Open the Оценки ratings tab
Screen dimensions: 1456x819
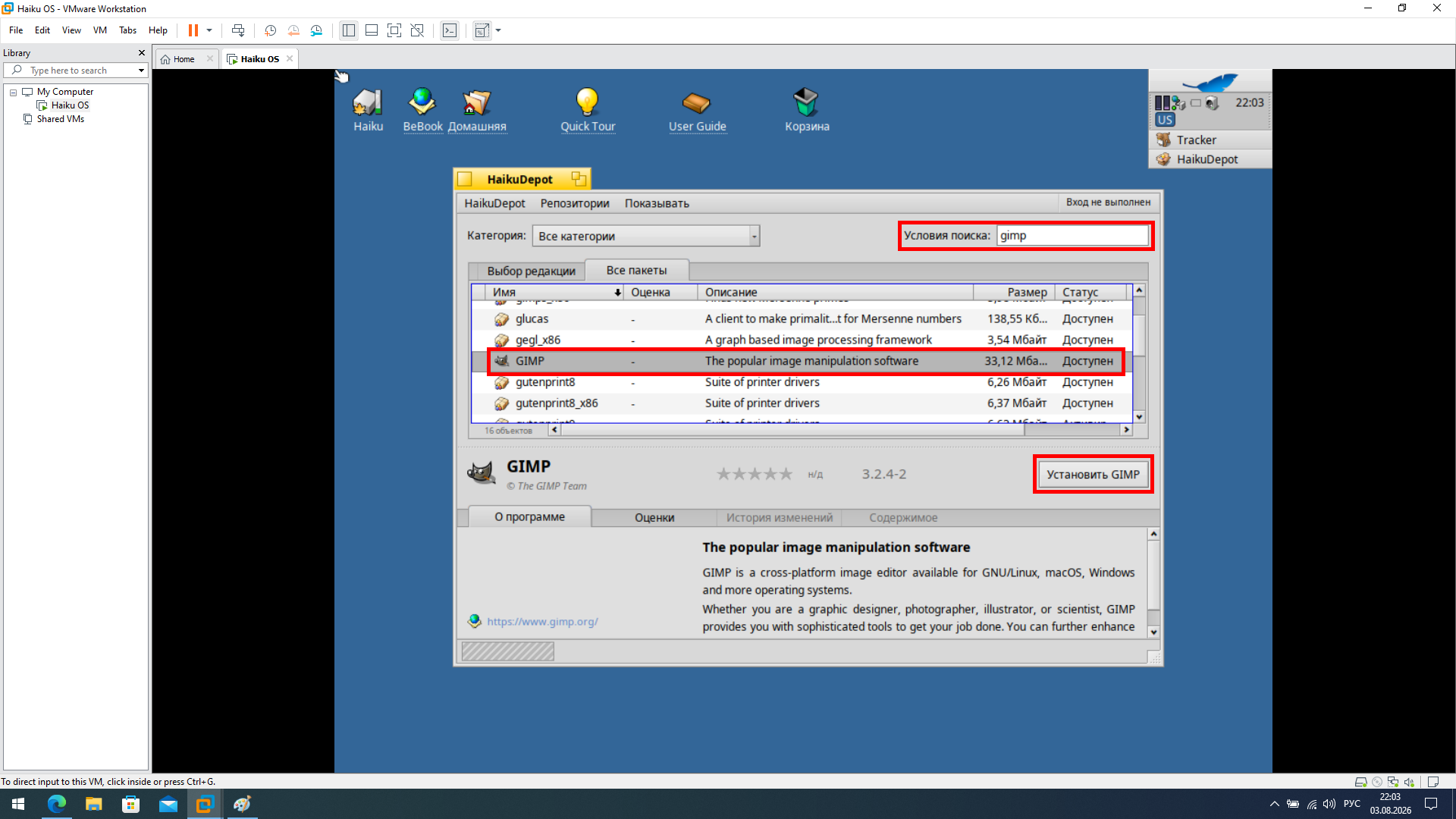[x=654, y=518]
